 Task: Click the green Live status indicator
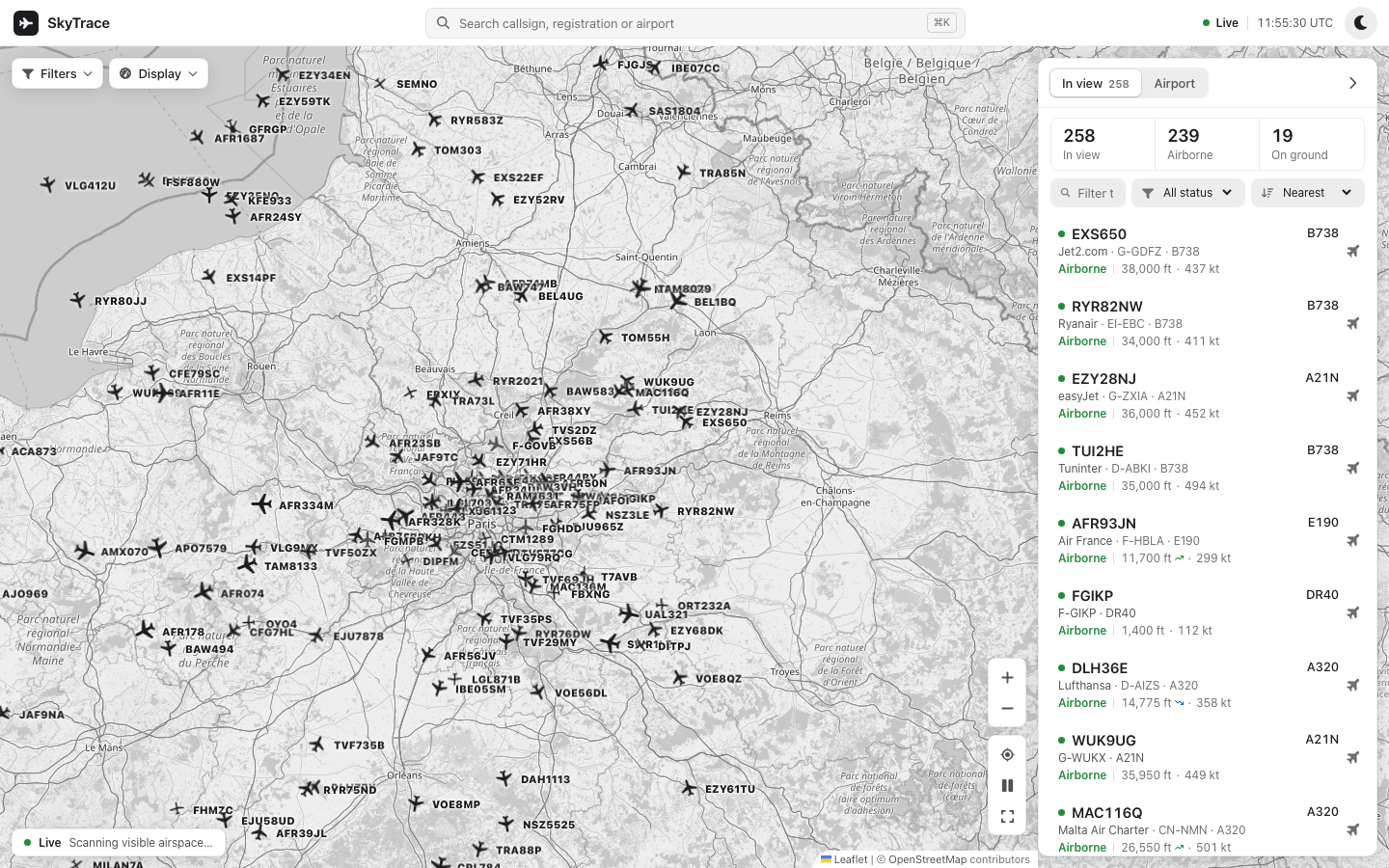click(x=1220, y=23)
